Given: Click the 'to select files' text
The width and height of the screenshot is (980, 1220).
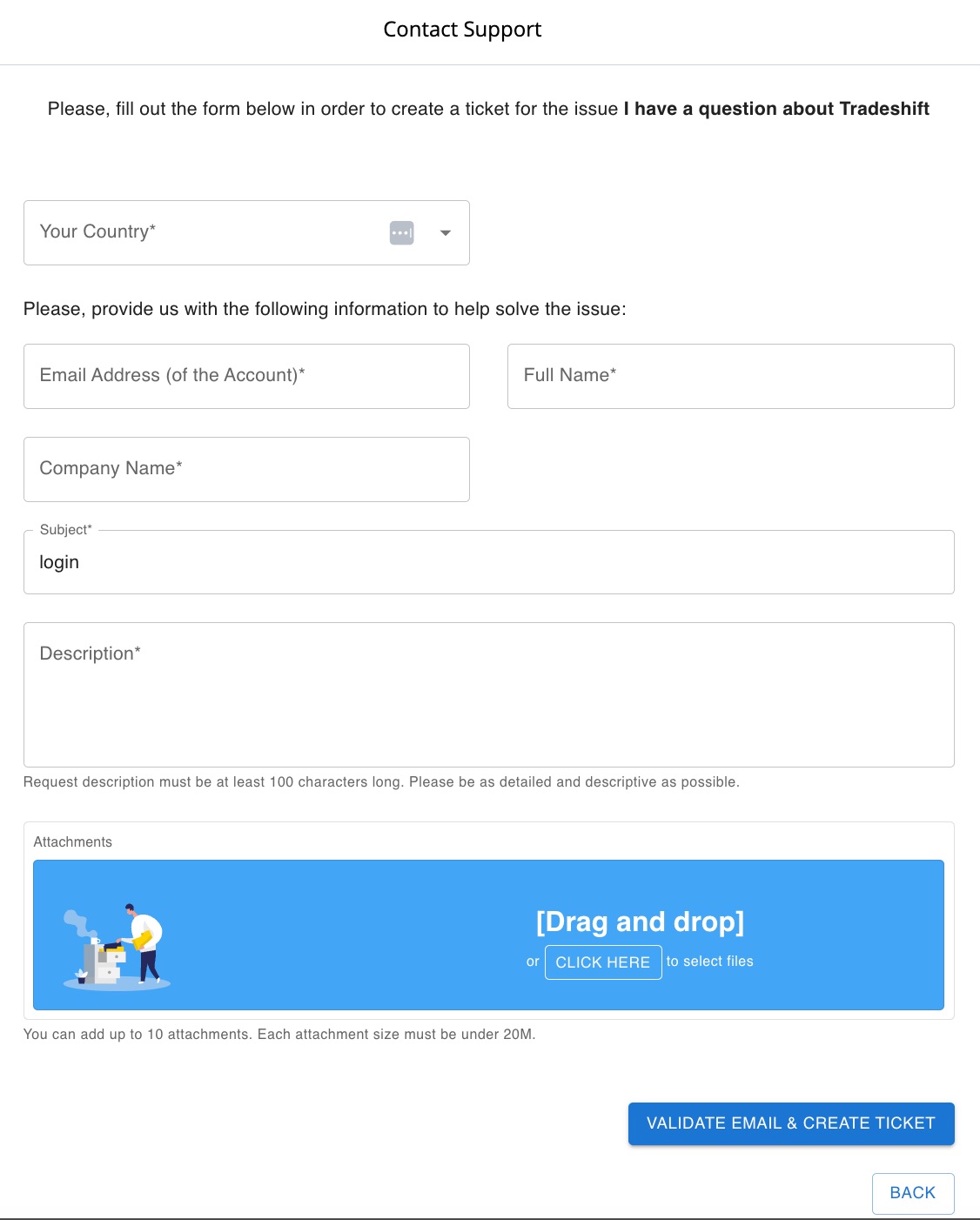Looking at the screenshot, I should [x=709, y=962].
